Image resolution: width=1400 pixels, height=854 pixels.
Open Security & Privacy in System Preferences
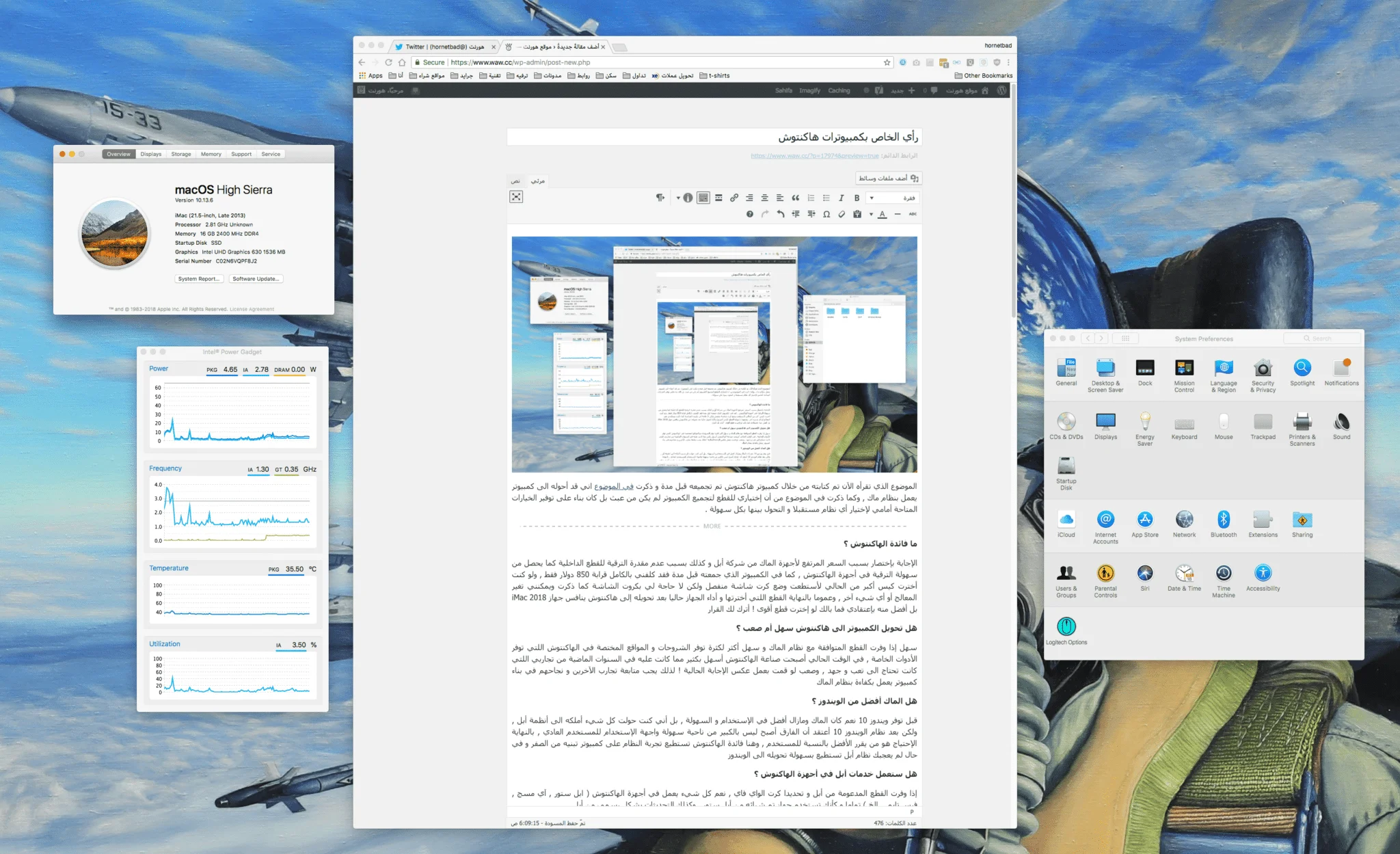point(1263,375)
